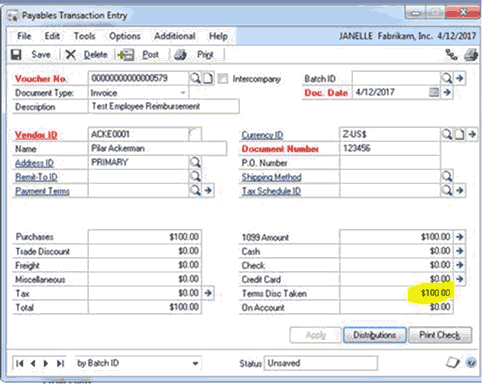Click the Payment Terms lookup magnifier

click(195, 190)
